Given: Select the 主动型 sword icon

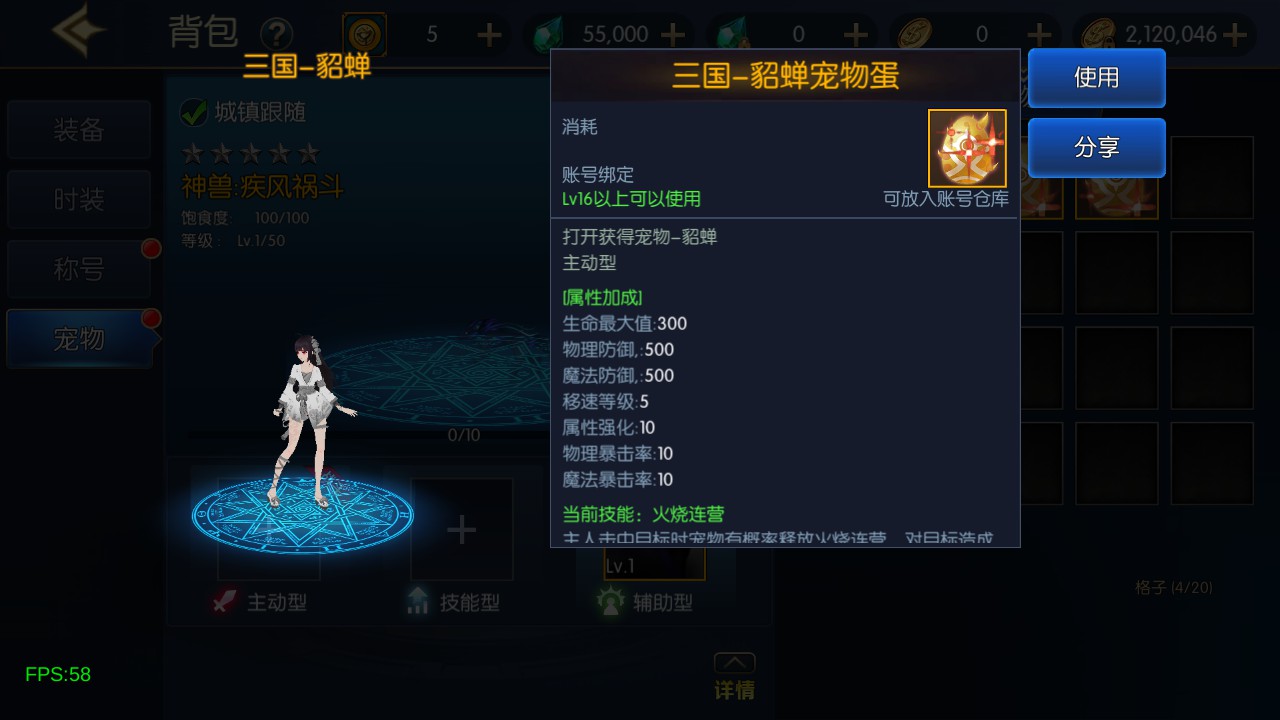Looking at the screenshot, I should pos(226,601).
